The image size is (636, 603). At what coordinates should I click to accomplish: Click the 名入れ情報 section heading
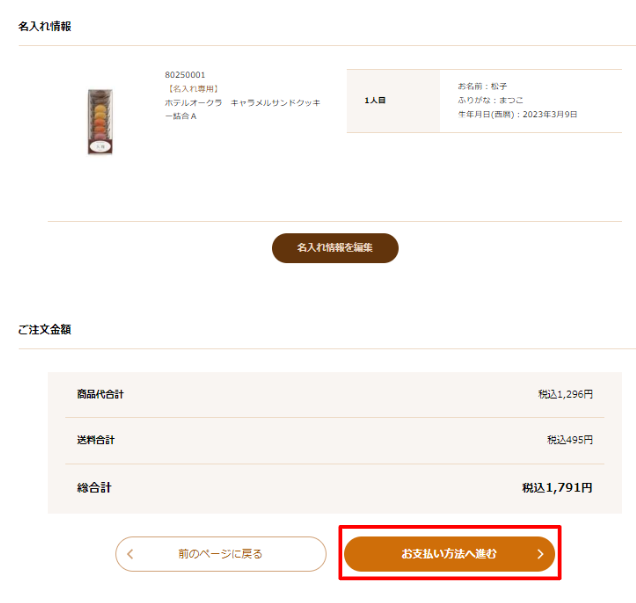[x=45, y=26]
